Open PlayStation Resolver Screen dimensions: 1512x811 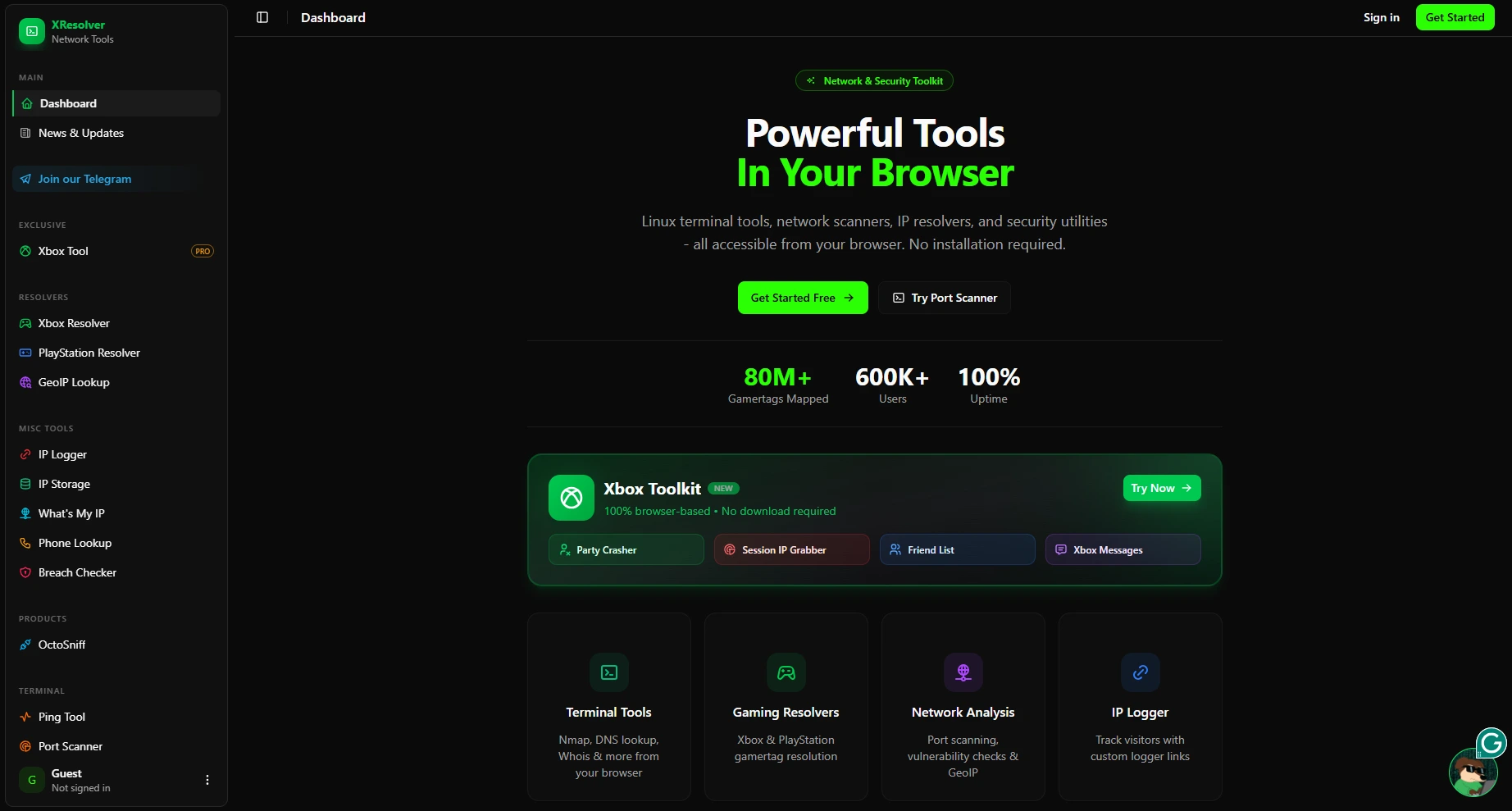pos(116,353)
